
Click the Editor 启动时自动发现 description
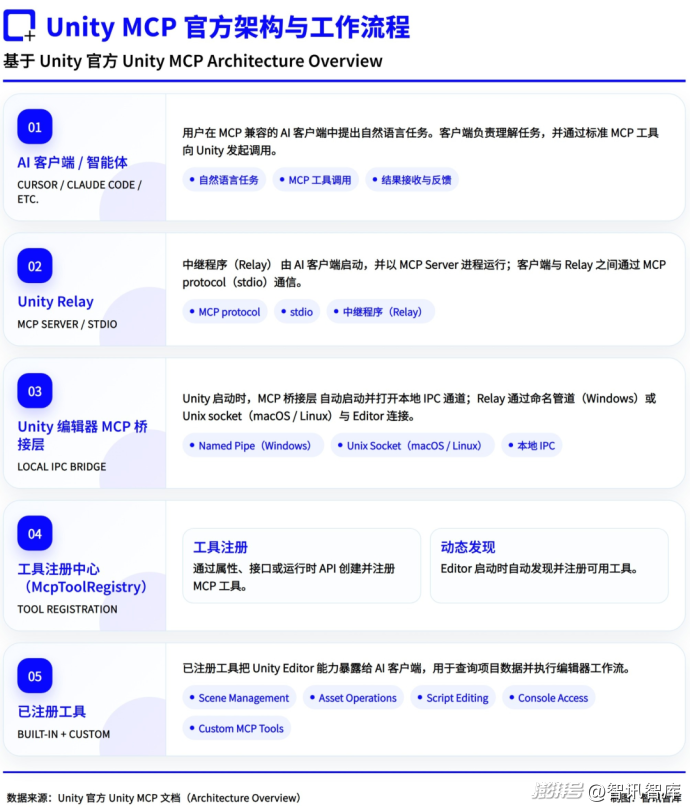point(539,568)
